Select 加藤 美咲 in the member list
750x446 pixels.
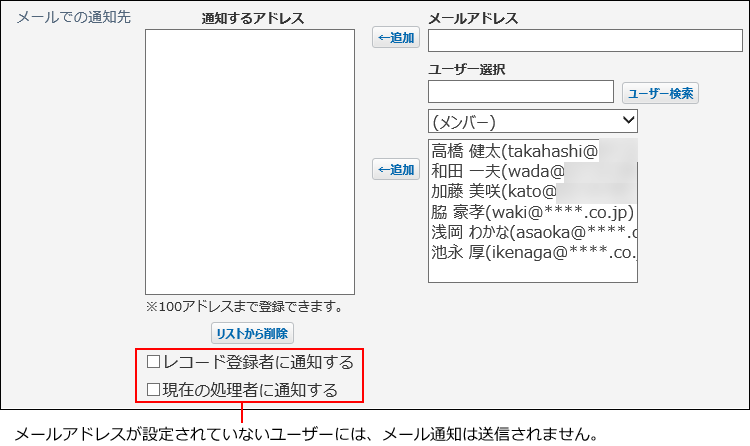pyautogui.click(x=532, y=191)
